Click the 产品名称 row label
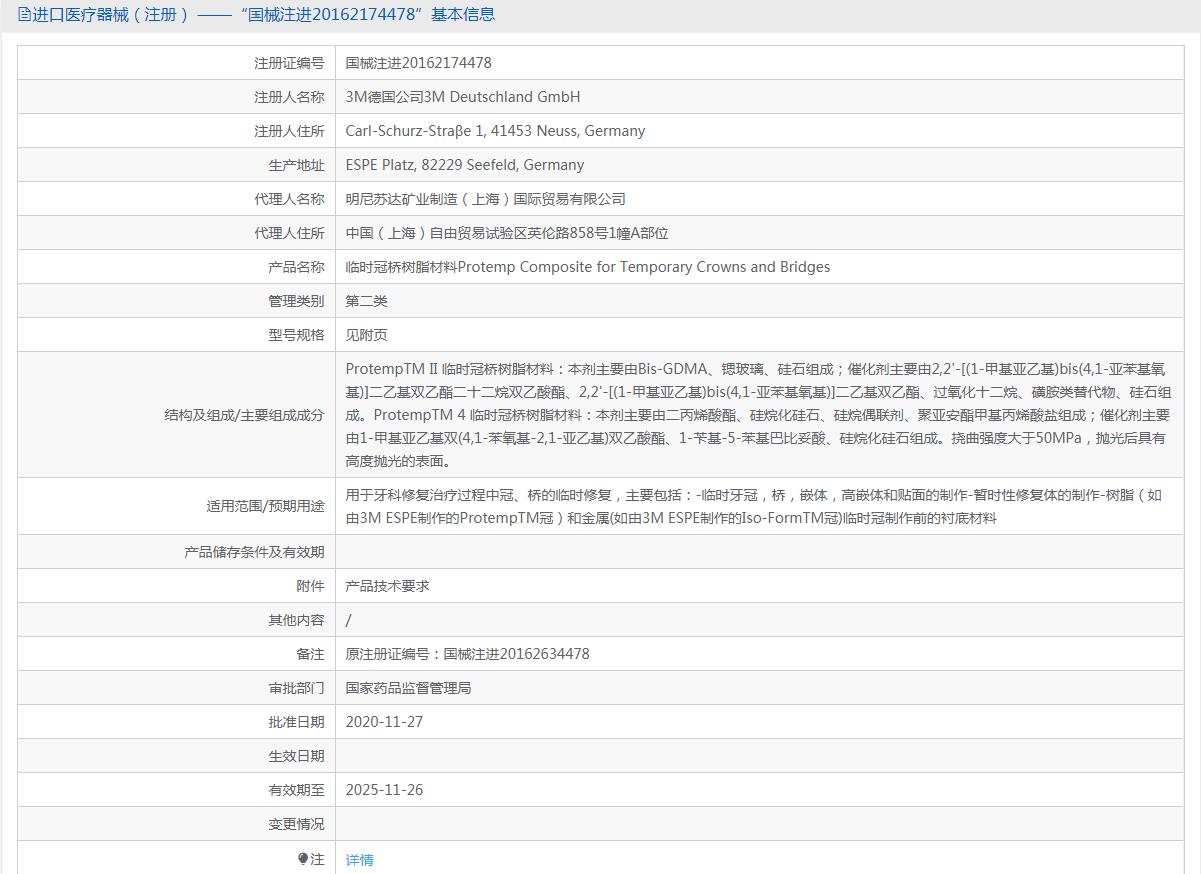 [x=297, y=267]
